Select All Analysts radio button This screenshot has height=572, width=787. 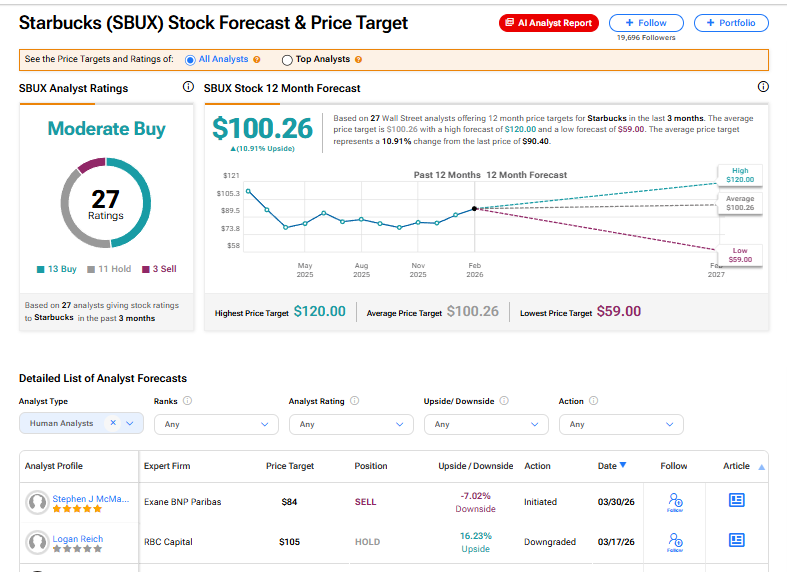pyautogui.click(x=191, y=60)
